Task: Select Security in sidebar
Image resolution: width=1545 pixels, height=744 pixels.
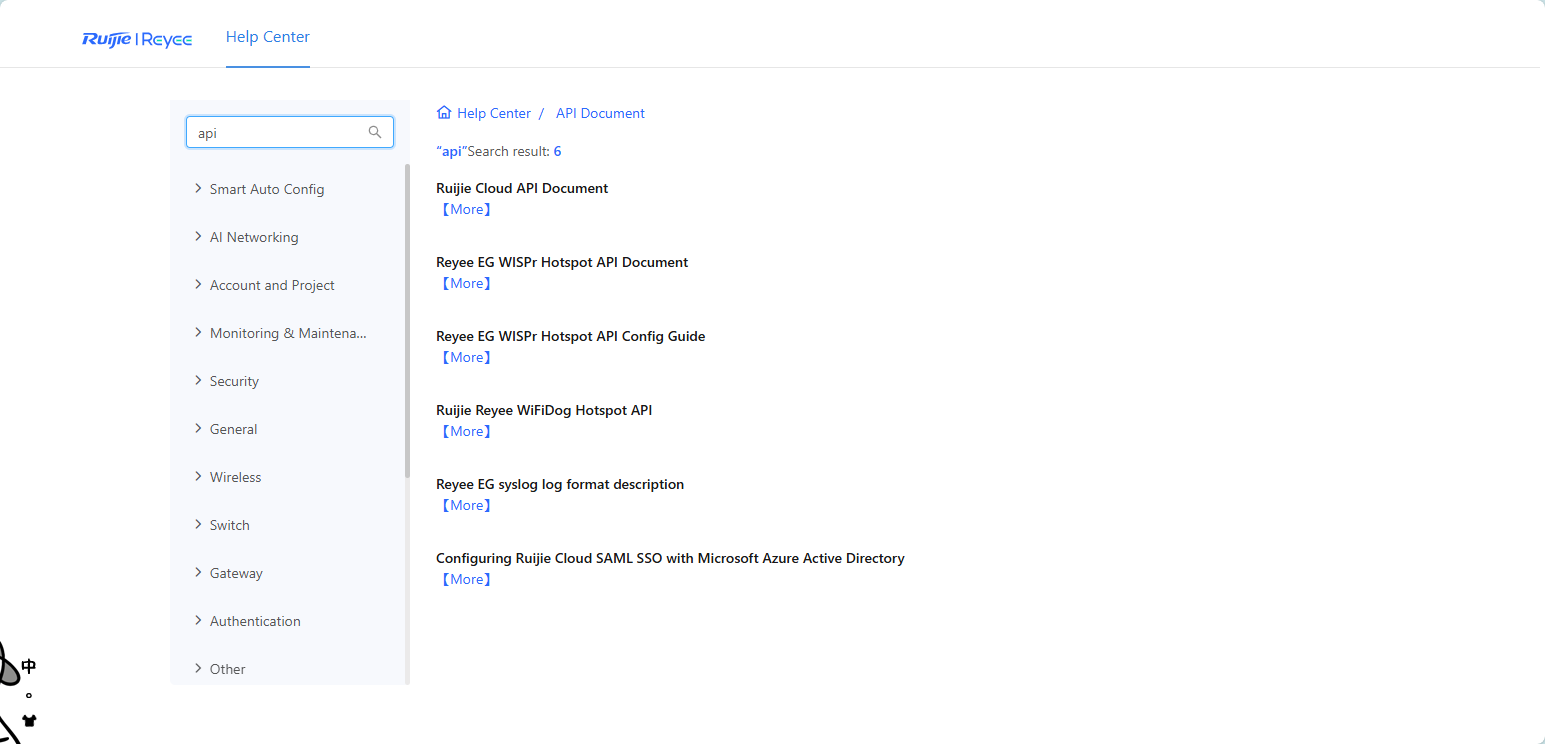Action: point(234,381)
